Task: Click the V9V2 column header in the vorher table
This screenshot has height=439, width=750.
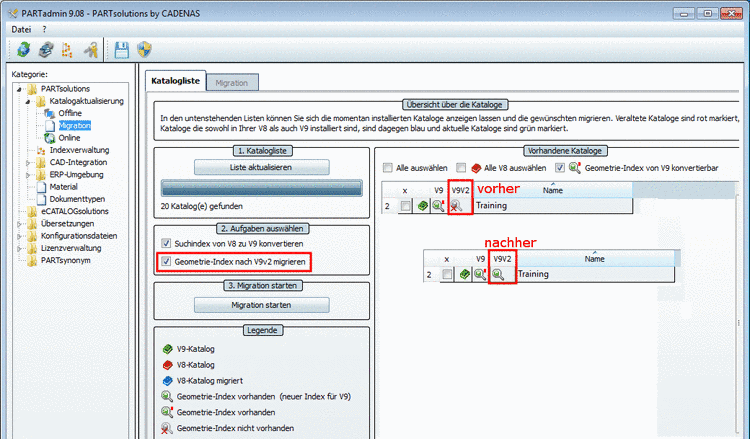Action: [x=461, y=190]
